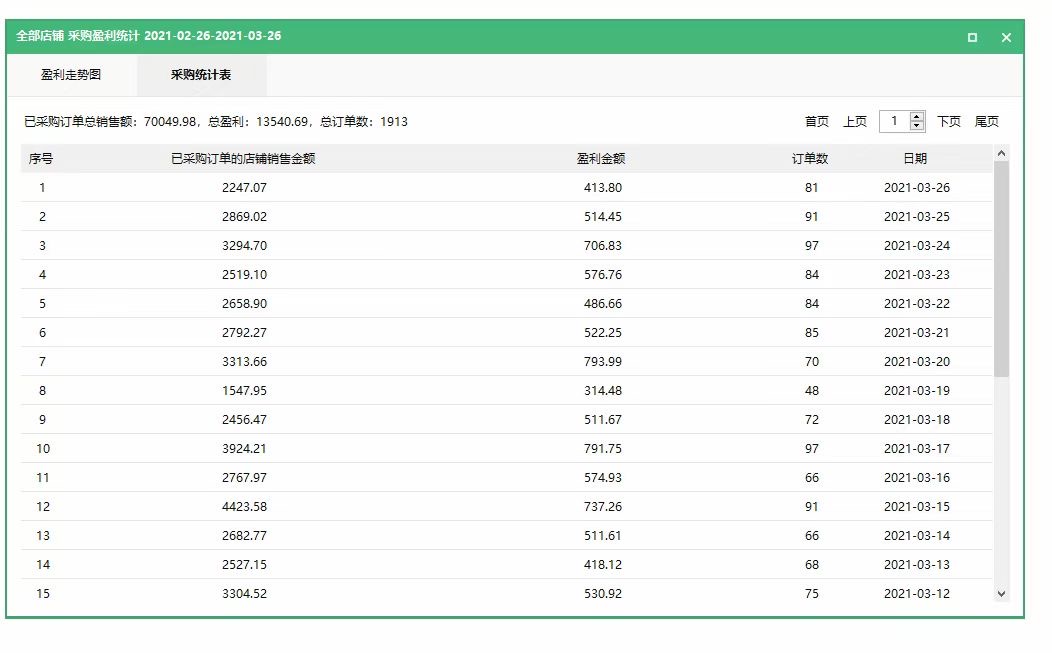Screen dimensions: 1052x653
Task: Switch to the 盈利走势图 tab
Action: (70, 74)
